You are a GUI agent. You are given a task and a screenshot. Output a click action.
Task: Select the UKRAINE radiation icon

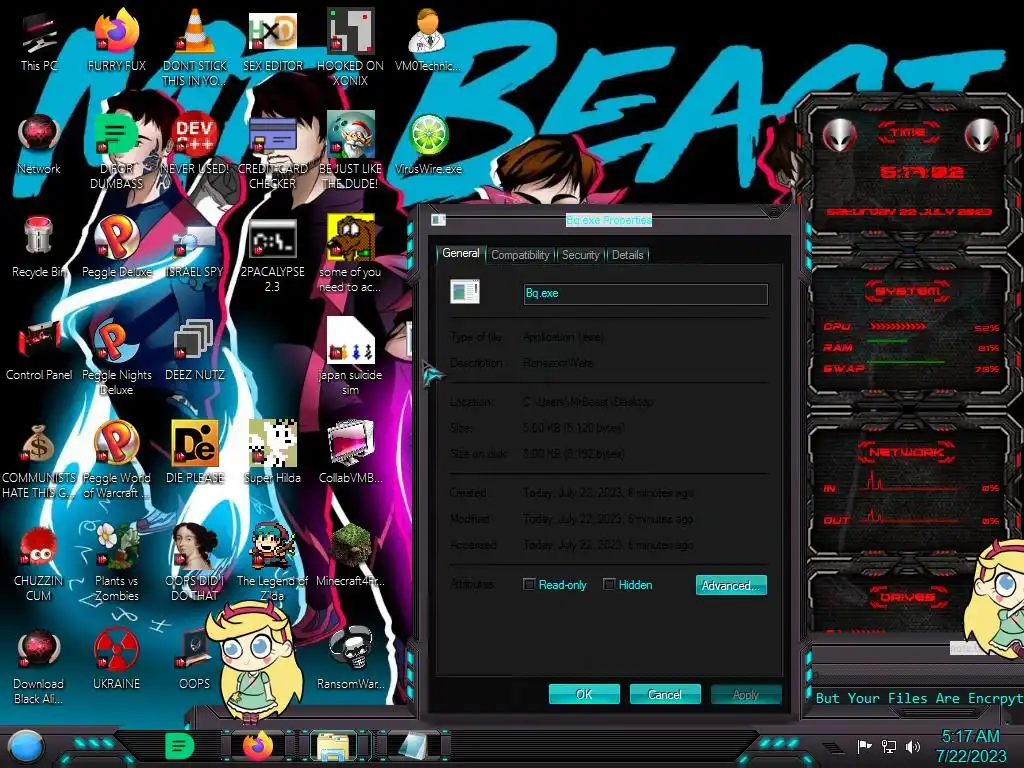[x=117, y=660]
